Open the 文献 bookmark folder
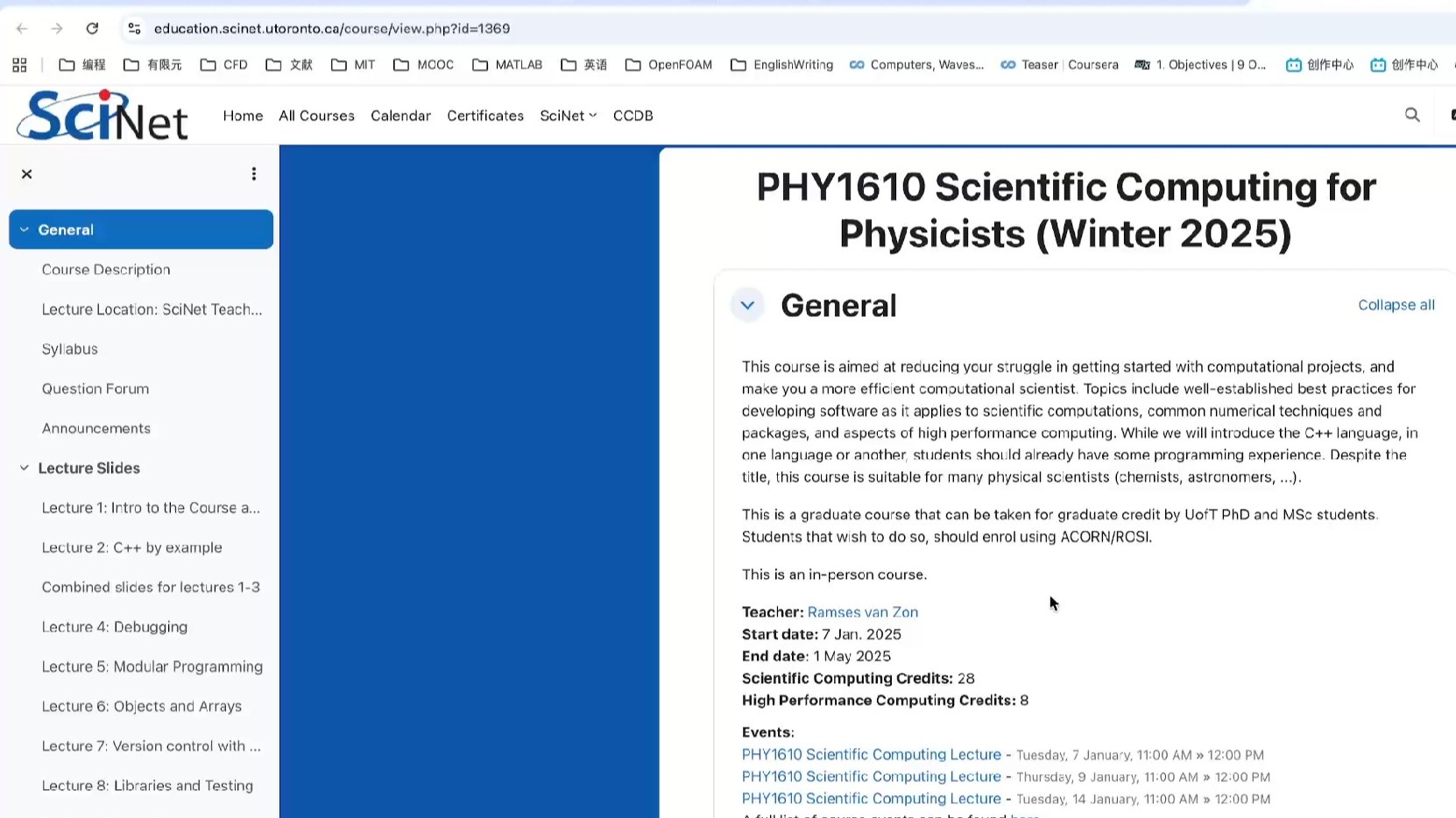The image size is (1456, 818). pyautogui.click(x=289, y=65)
